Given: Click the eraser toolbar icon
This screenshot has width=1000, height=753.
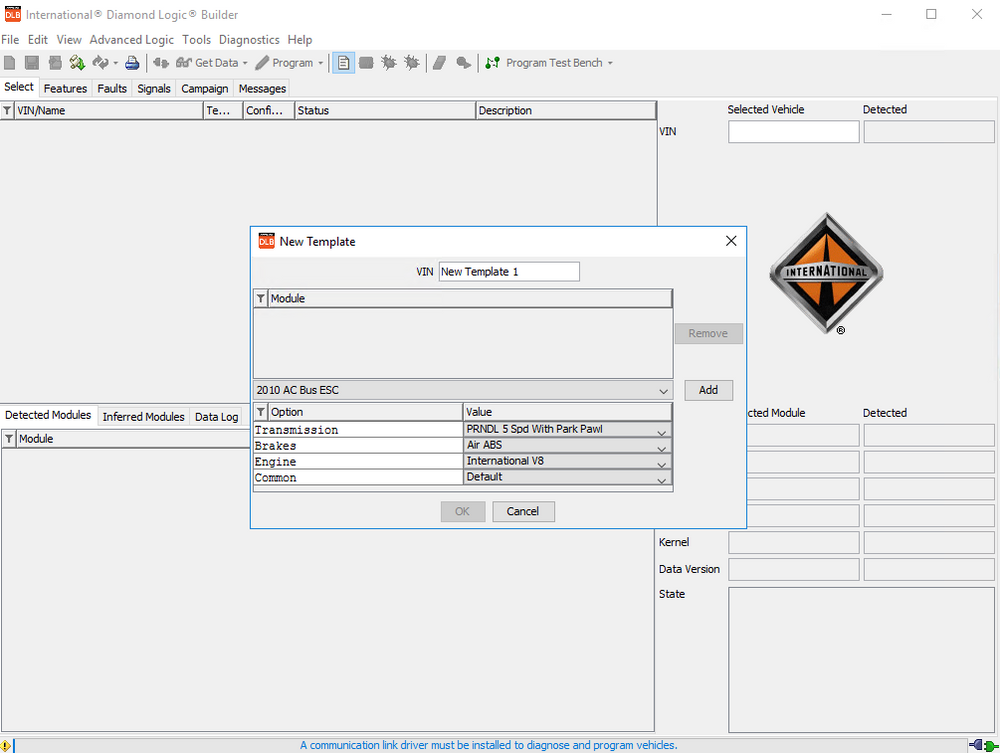Looking at the screenshot, I should [439, 62].
